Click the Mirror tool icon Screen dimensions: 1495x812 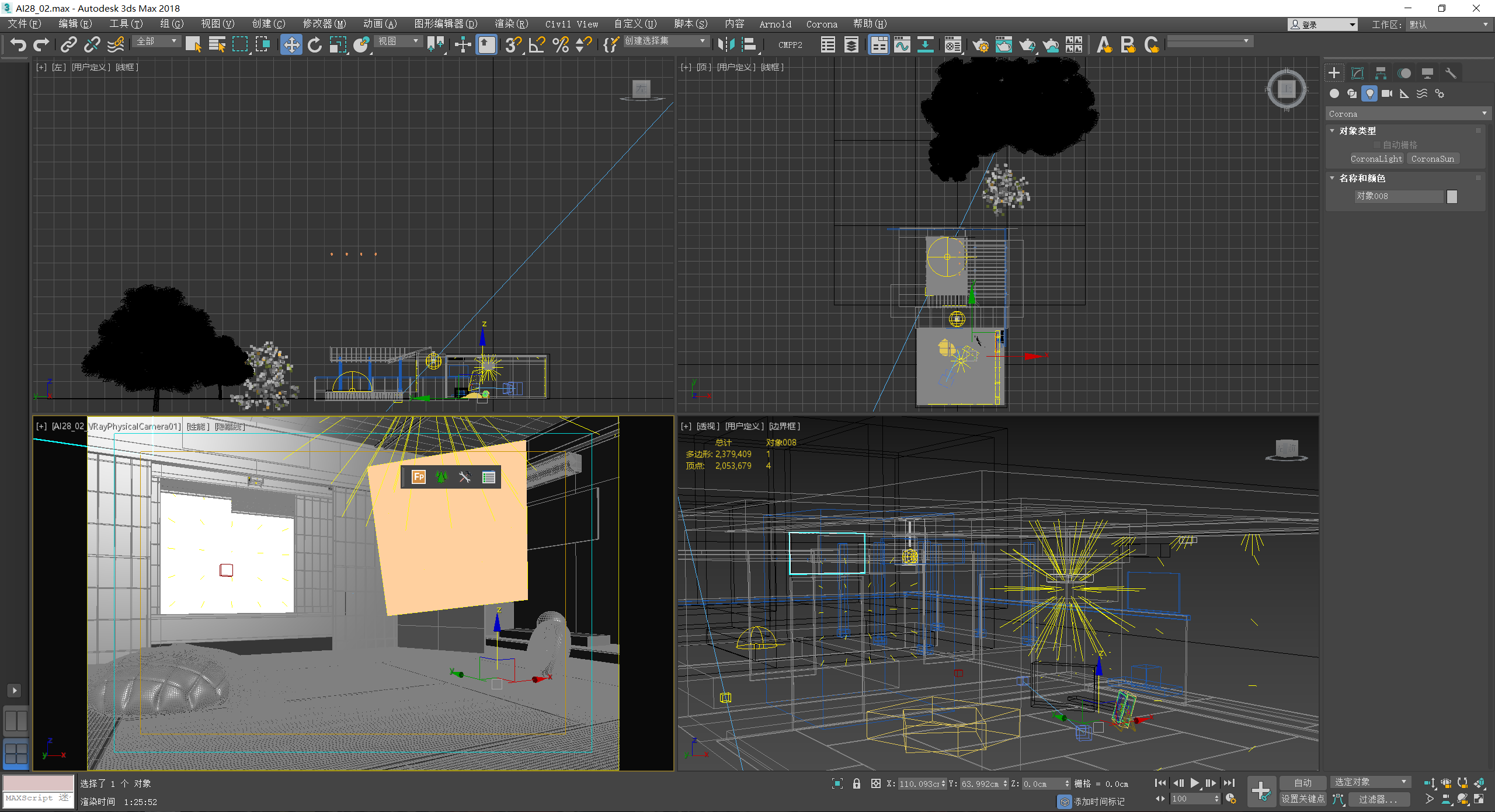726,44
